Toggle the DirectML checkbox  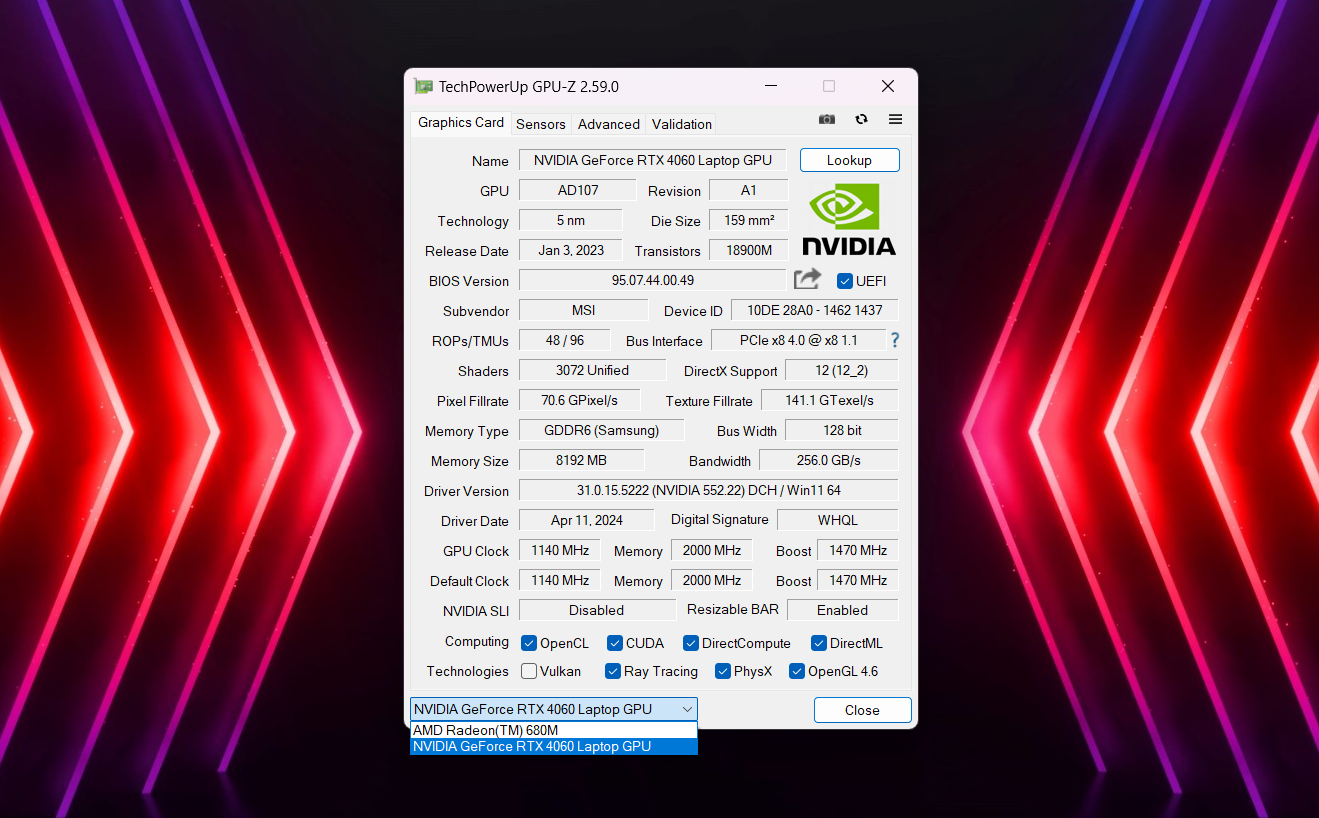[819, 643]
